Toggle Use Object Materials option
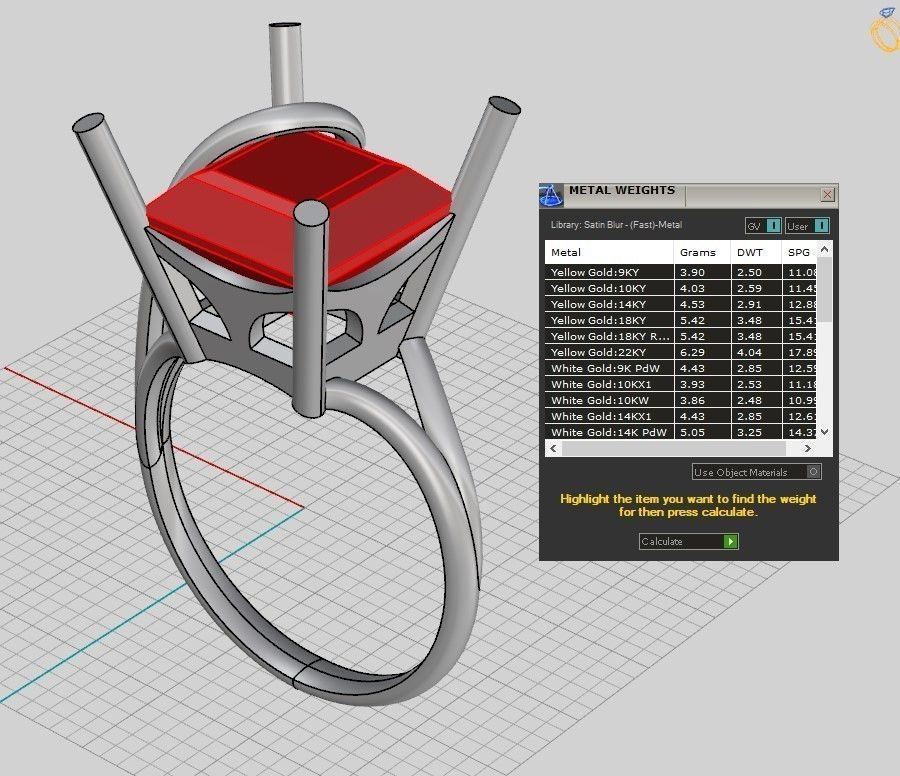This screenshot has height=776, width=900. (x=757, y=472)
